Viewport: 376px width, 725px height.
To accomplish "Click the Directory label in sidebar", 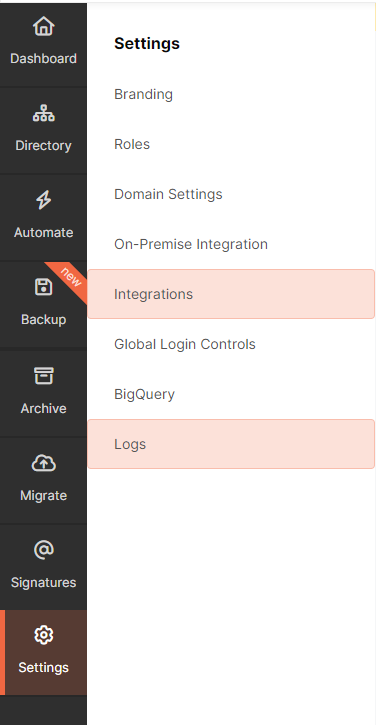I will point(43,146).
